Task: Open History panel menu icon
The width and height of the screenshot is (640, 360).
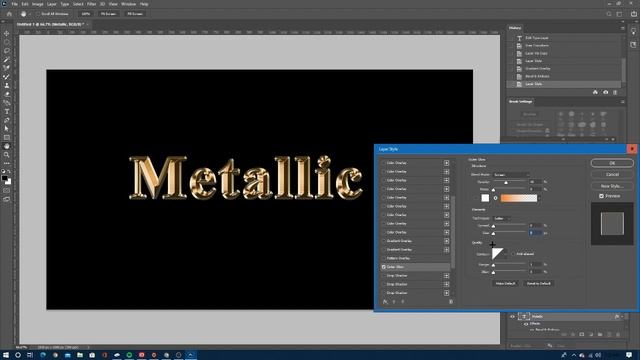Action: coord(622,28)
